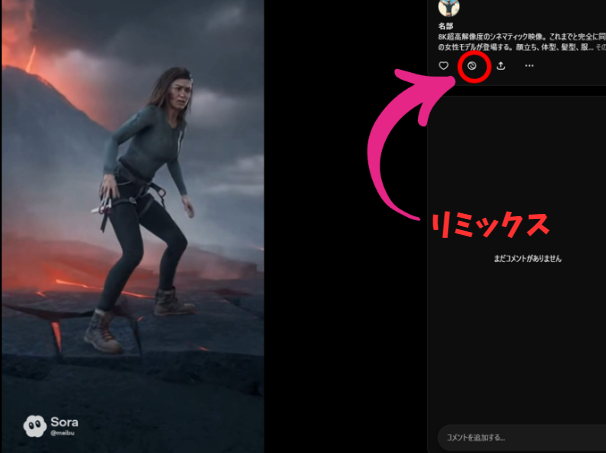Like the video with the heart icon
Image resolution: width=606 pixels, height=453 pixels.
(444, 66)
